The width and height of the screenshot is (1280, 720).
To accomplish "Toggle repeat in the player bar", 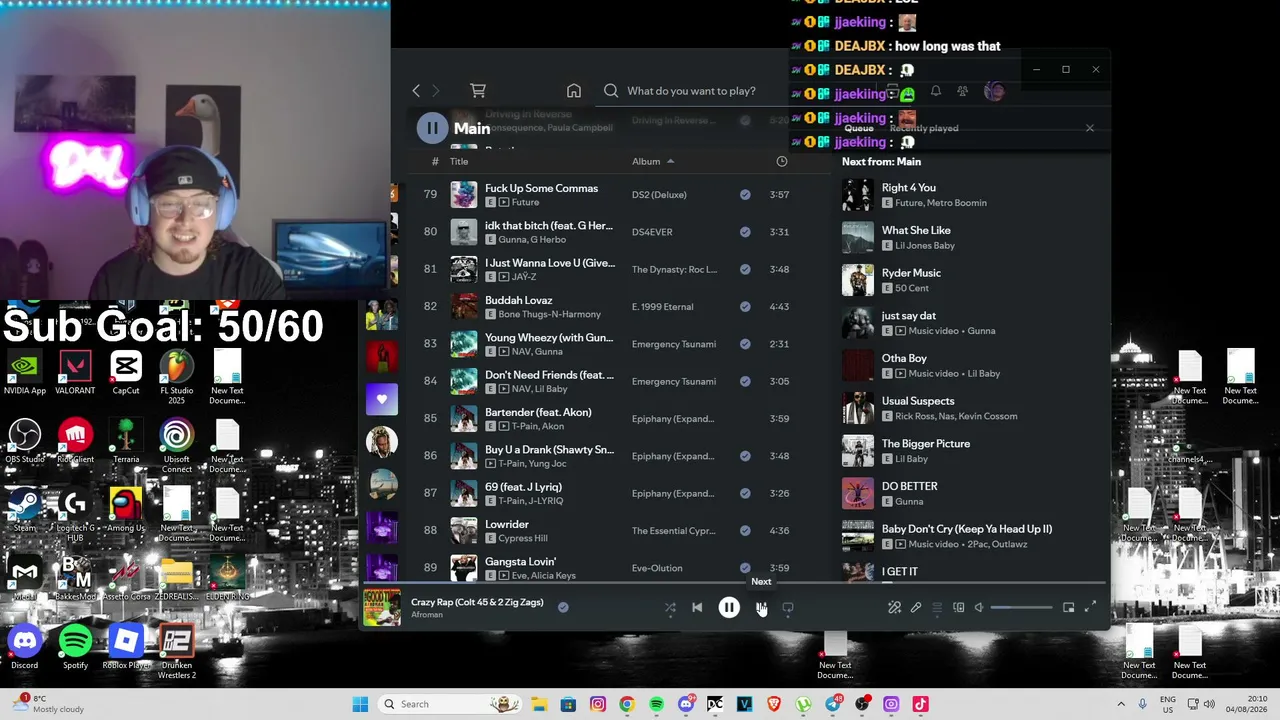I will pos(788,608).
